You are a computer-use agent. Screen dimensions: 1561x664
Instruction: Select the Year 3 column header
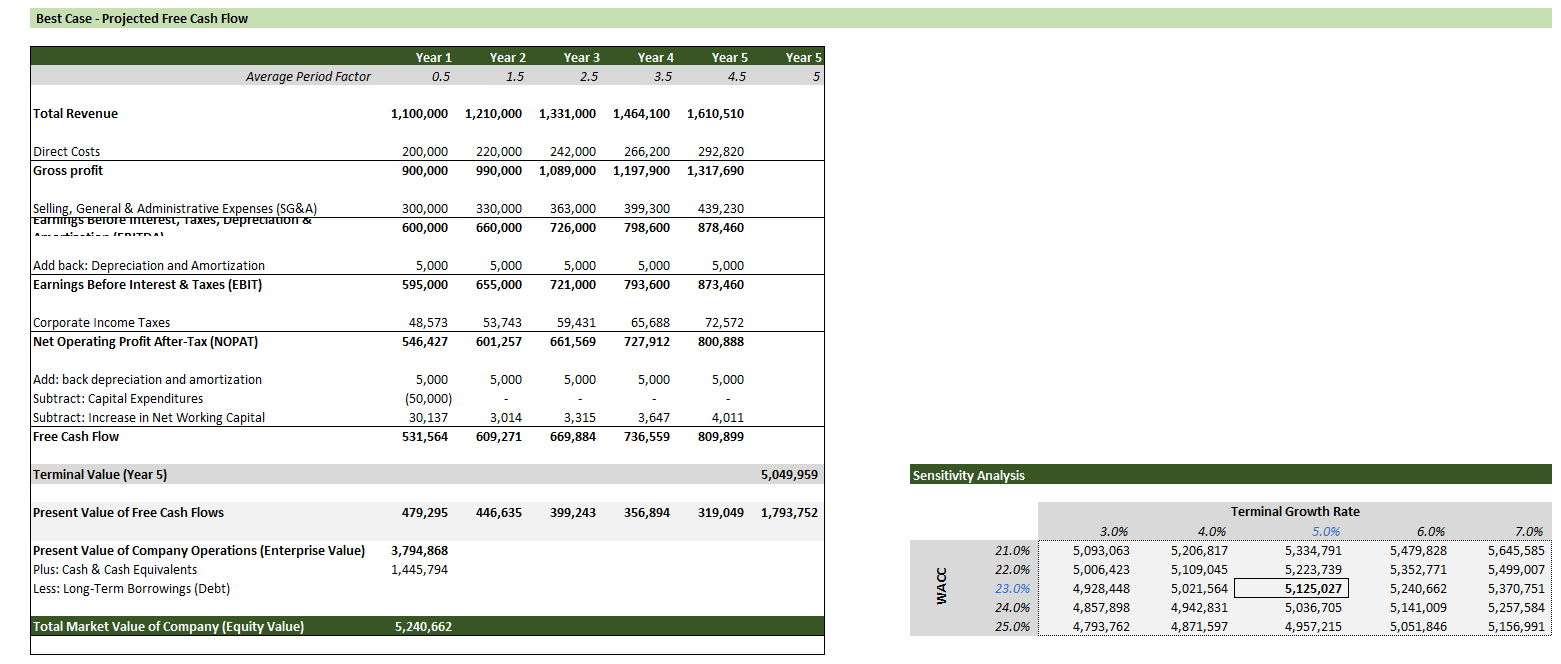[582, 58]
